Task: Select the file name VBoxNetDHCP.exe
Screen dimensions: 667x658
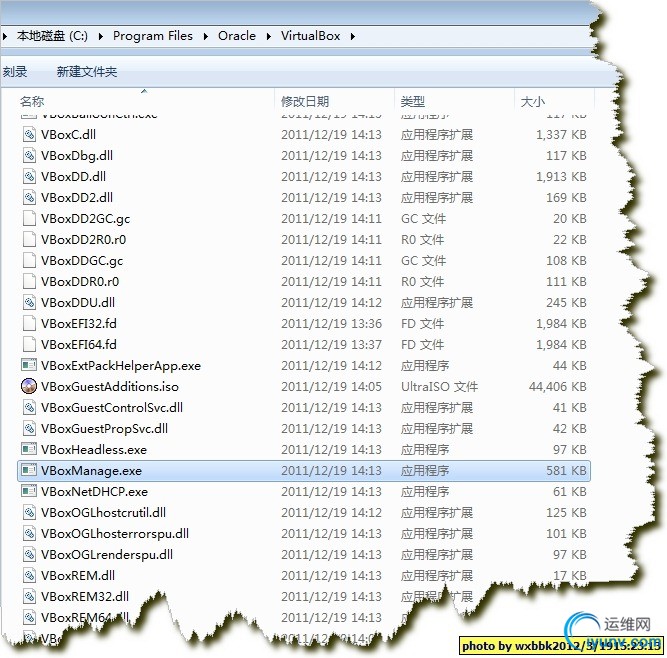Action: pyautogui.click(x=94, y=492)
